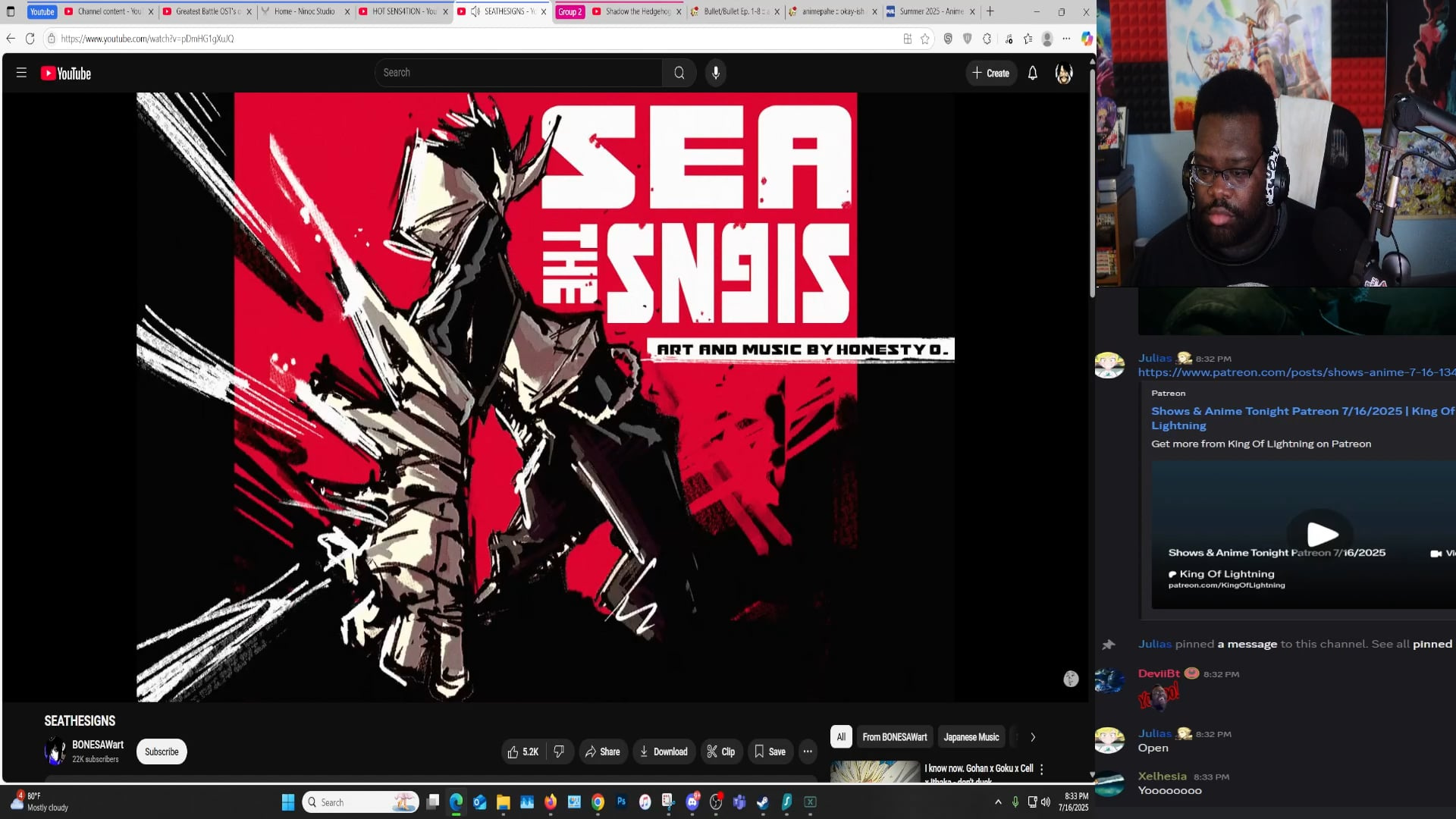Share the SEATHESIGNS video

pos(603,752)
